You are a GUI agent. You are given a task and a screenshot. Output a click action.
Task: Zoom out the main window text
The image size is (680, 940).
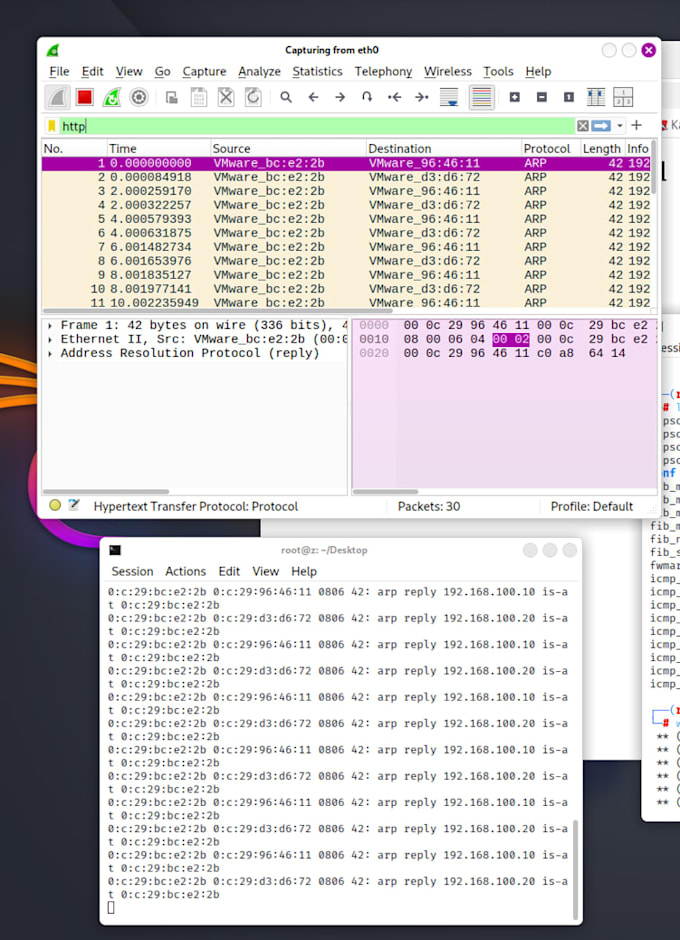pyautogui.click(x=541, y=97)
